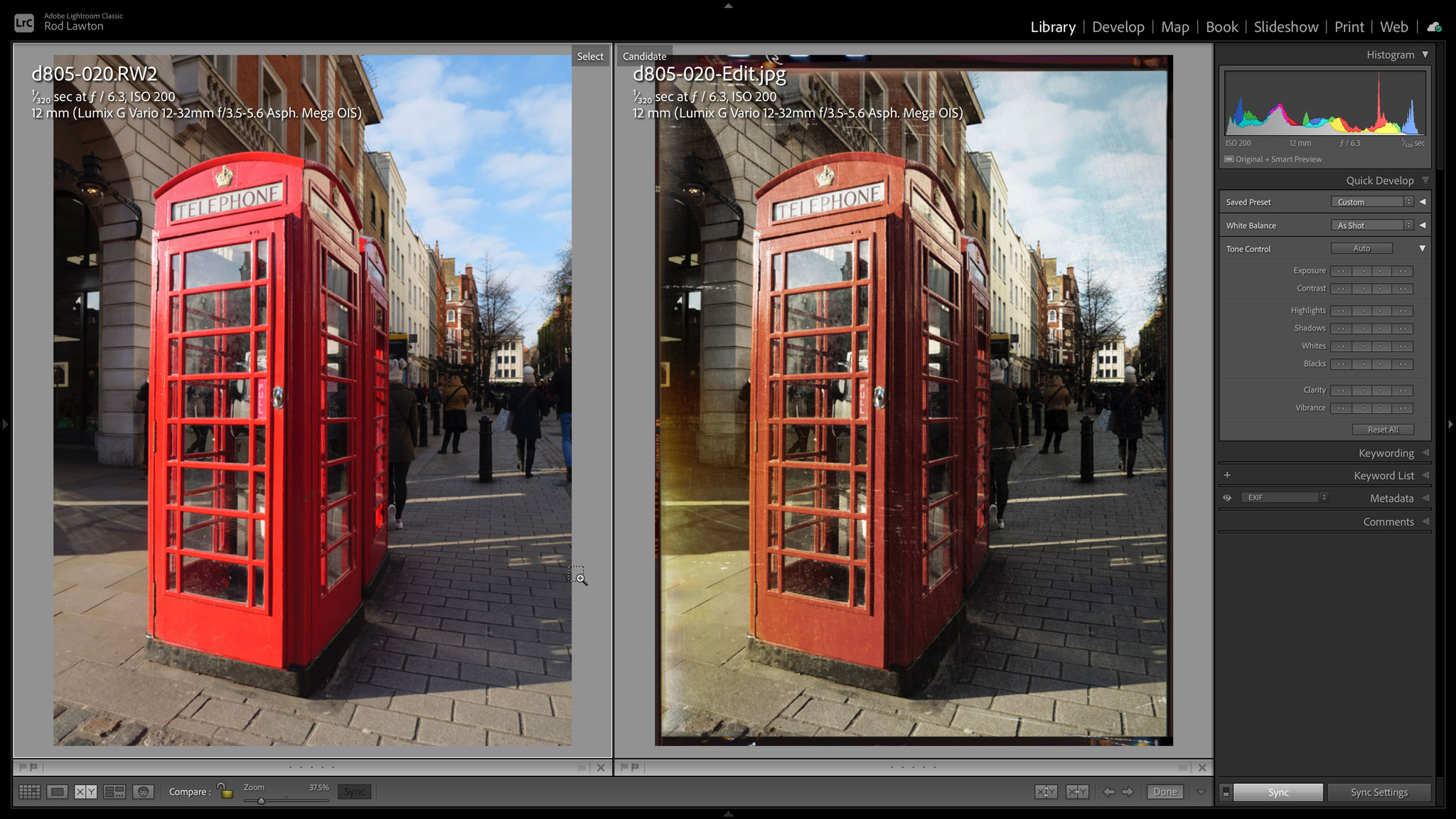Viewport: 1456px width, 819px height.
Task: Open the Slideshow module
Action: tap(1285, 27)
